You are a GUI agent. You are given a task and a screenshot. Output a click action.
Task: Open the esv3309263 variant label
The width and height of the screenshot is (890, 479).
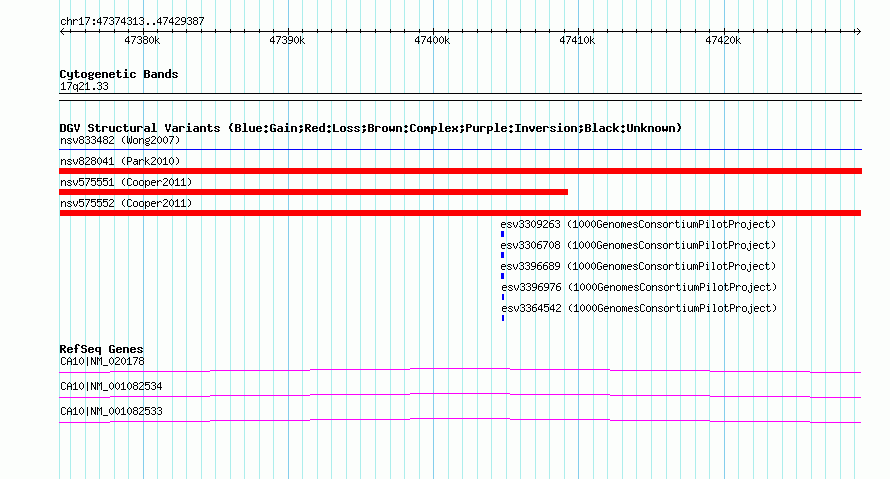point(638,224)
